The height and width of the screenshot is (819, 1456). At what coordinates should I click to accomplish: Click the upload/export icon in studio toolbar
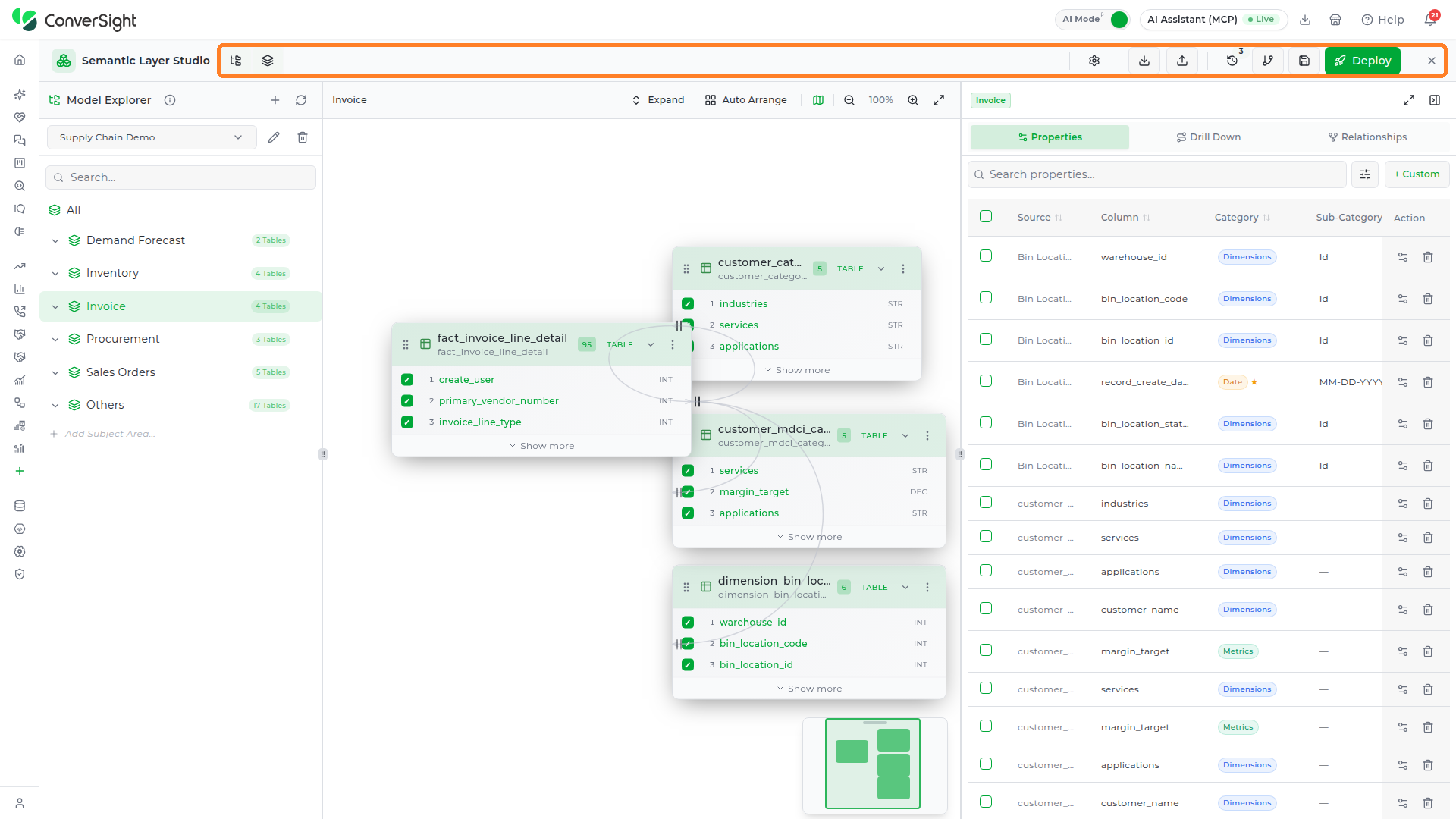[x=1182, y=61]
